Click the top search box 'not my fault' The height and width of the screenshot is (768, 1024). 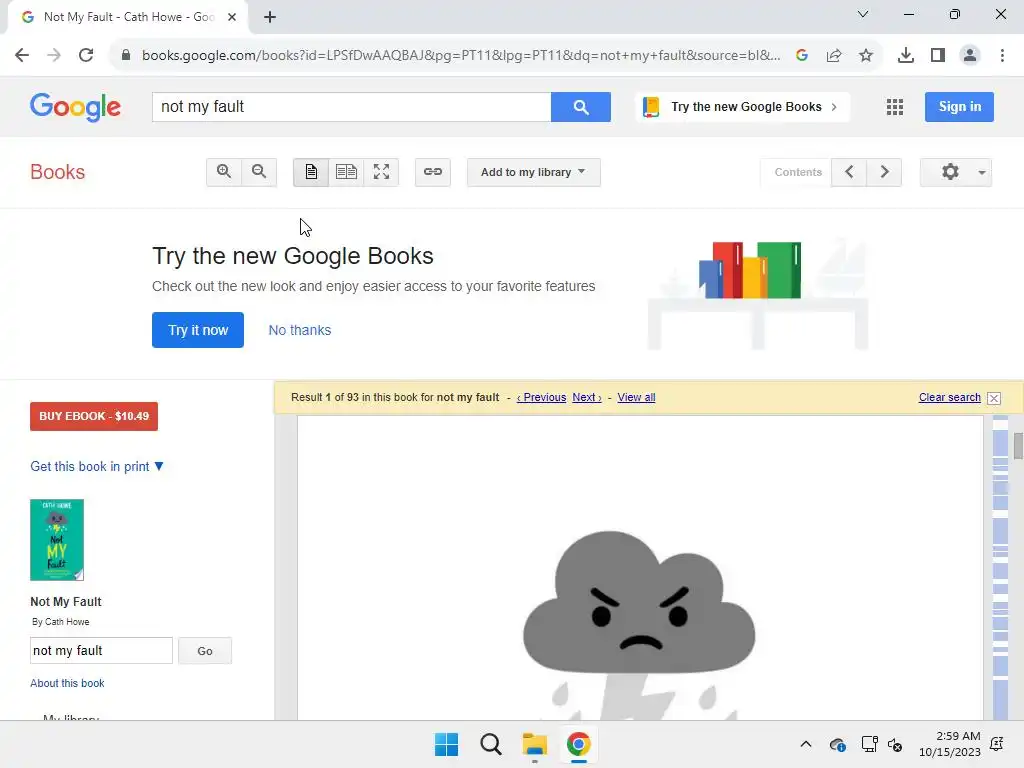pos(351,106)
